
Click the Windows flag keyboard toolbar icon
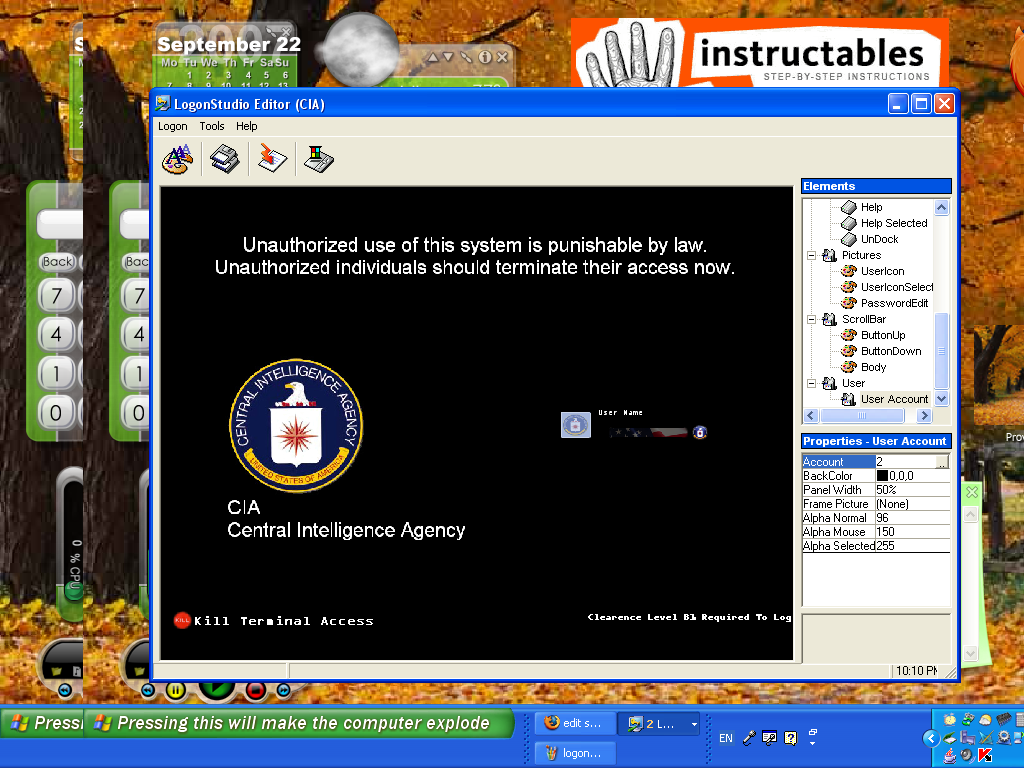[x=319, y=158]
